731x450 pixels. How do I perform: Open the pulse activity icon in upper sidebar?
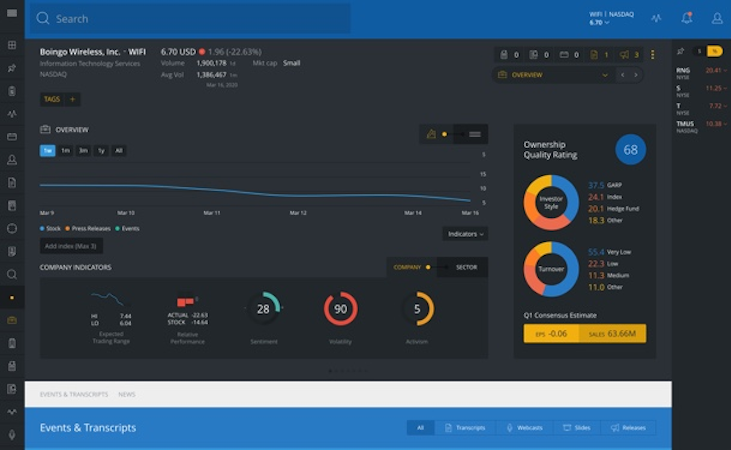12,114
